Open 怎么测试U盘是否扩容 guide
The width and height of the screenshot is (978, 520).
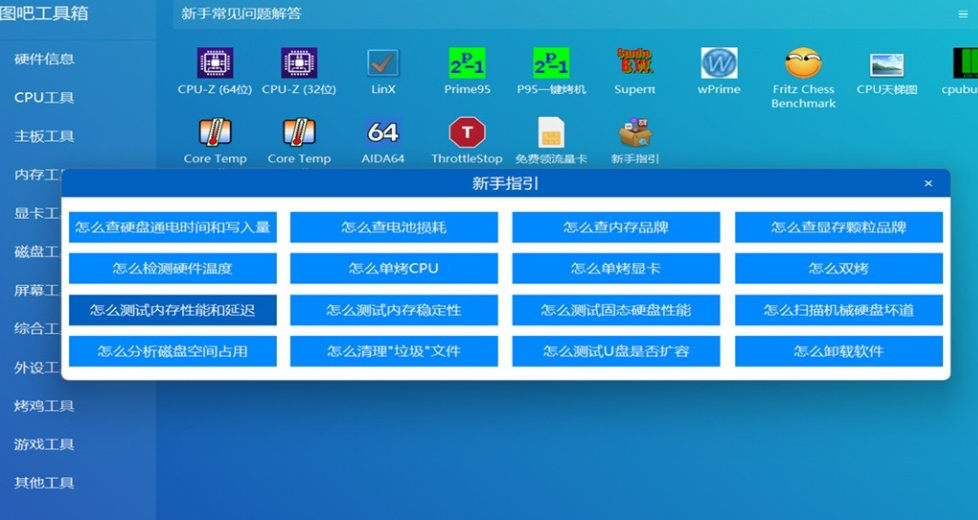click(616, 351)
